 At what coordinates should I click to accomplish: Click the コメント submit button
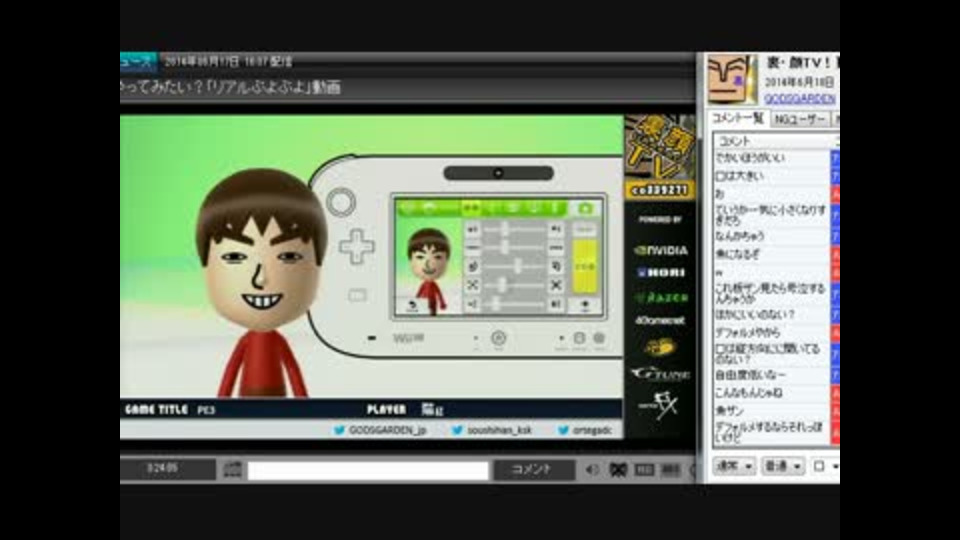(x=533, y=470)
